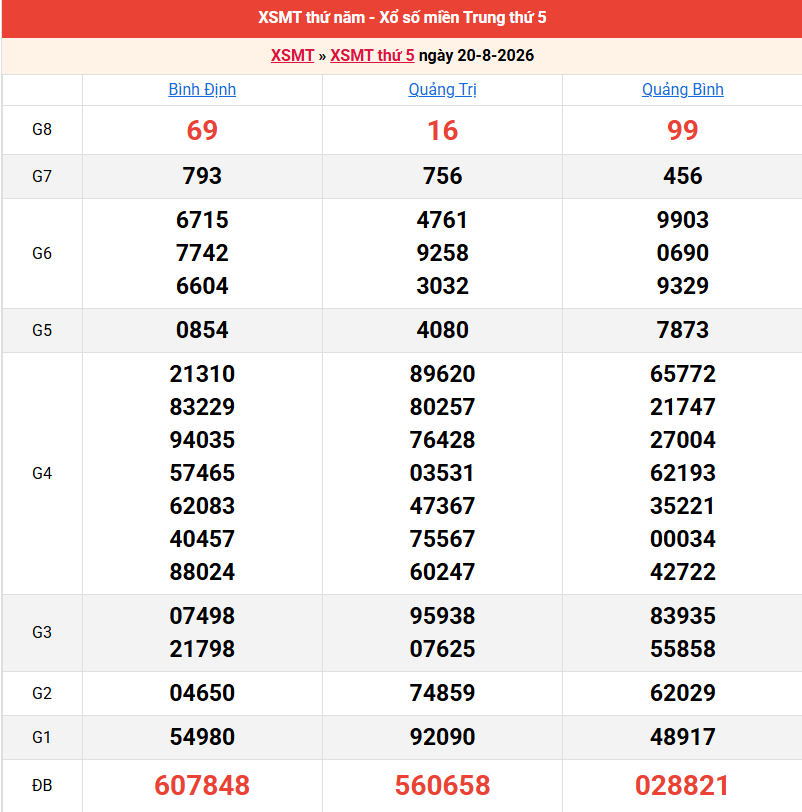This screenshot has width=802, height=812.
Task: Click Quảng Trị G7 number 756
Action: pyautogui.click(x=442, y=176)
